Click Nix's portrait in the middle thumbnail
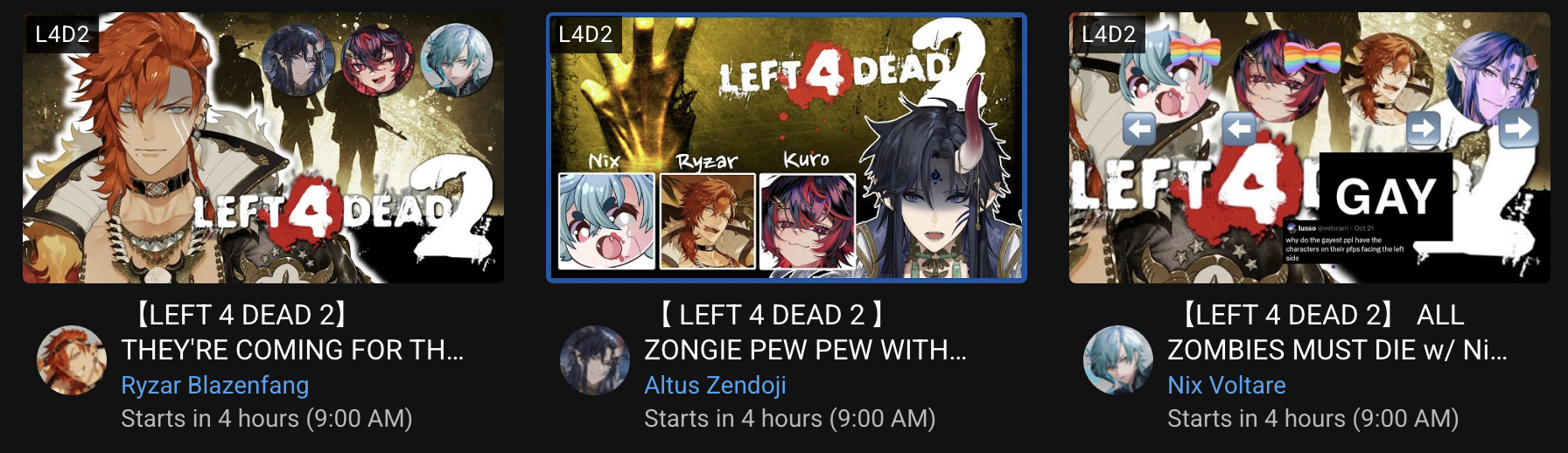The height and width of the screenshot is (453, 1568). [606, 220]
